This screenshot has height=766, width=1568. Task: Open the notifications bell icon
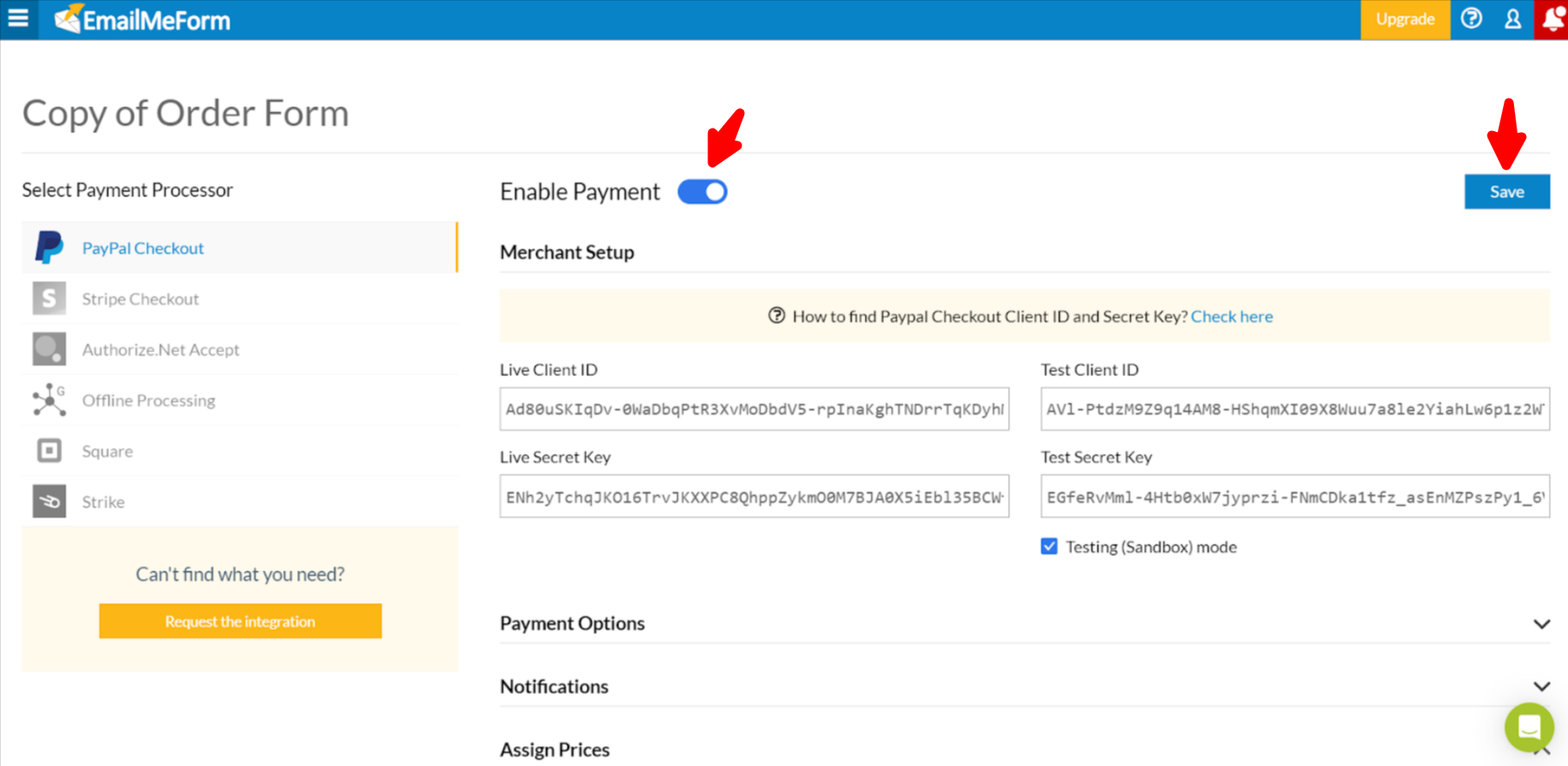coord(1553,19)
